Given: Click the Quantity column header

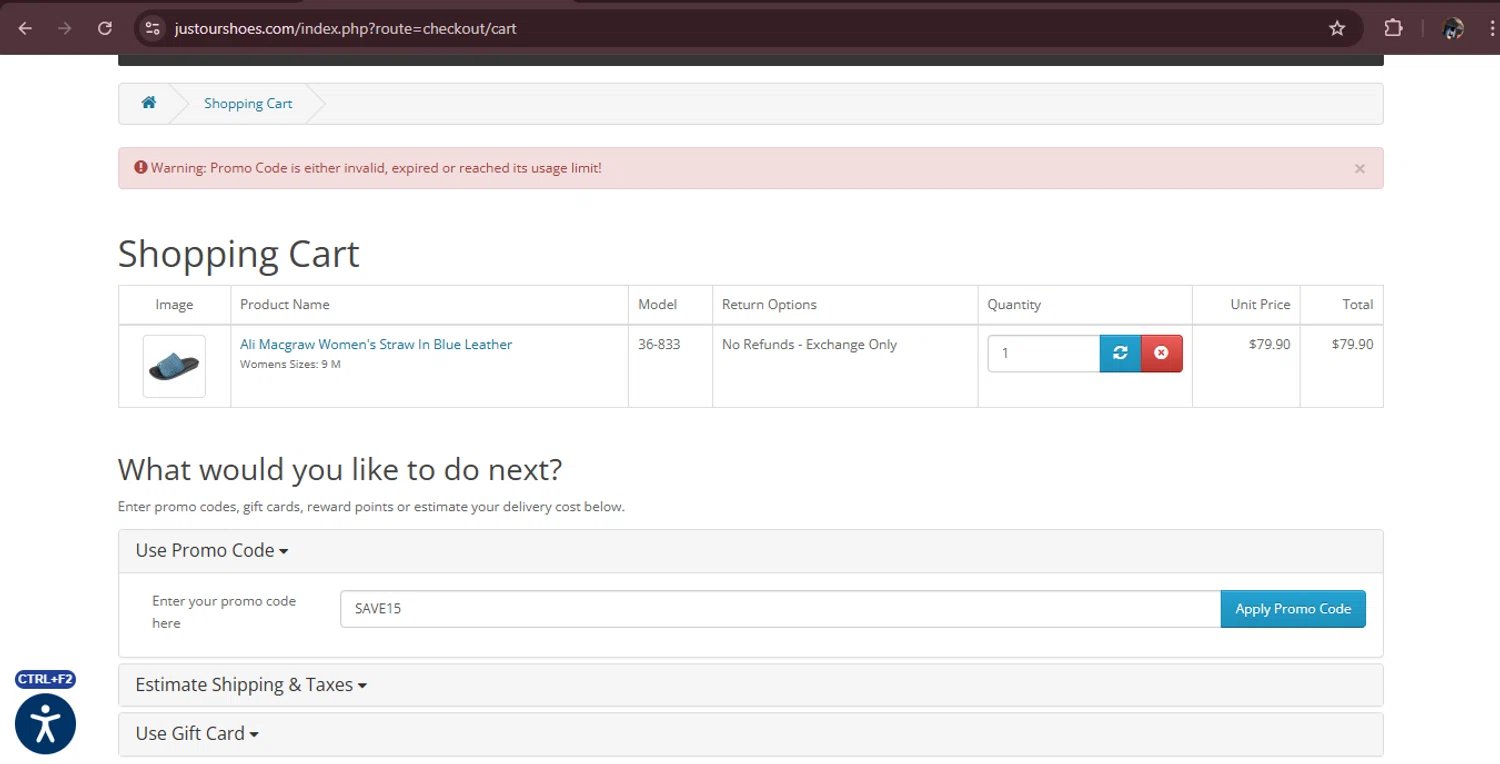Looking at the screenshot, I should [1014, 304].
